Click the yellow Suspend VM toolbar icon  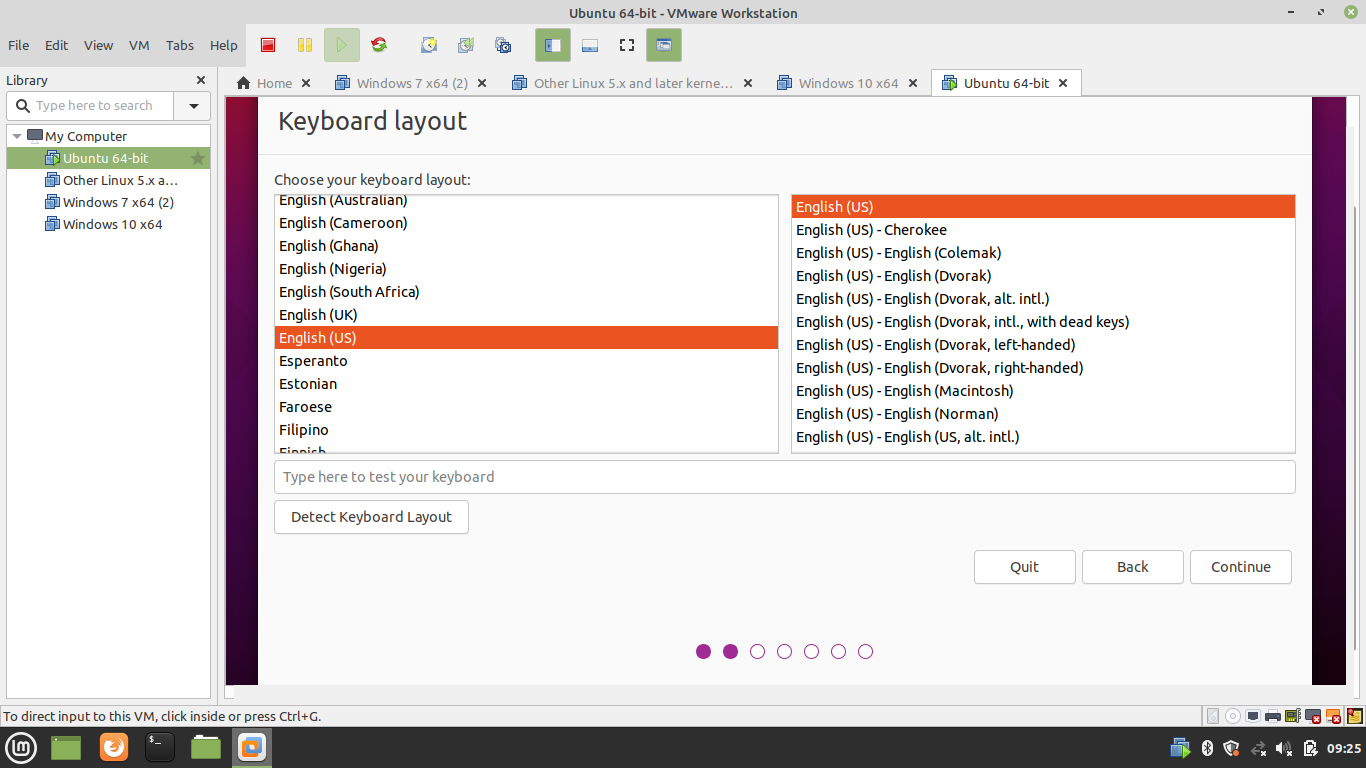(305, 45)
